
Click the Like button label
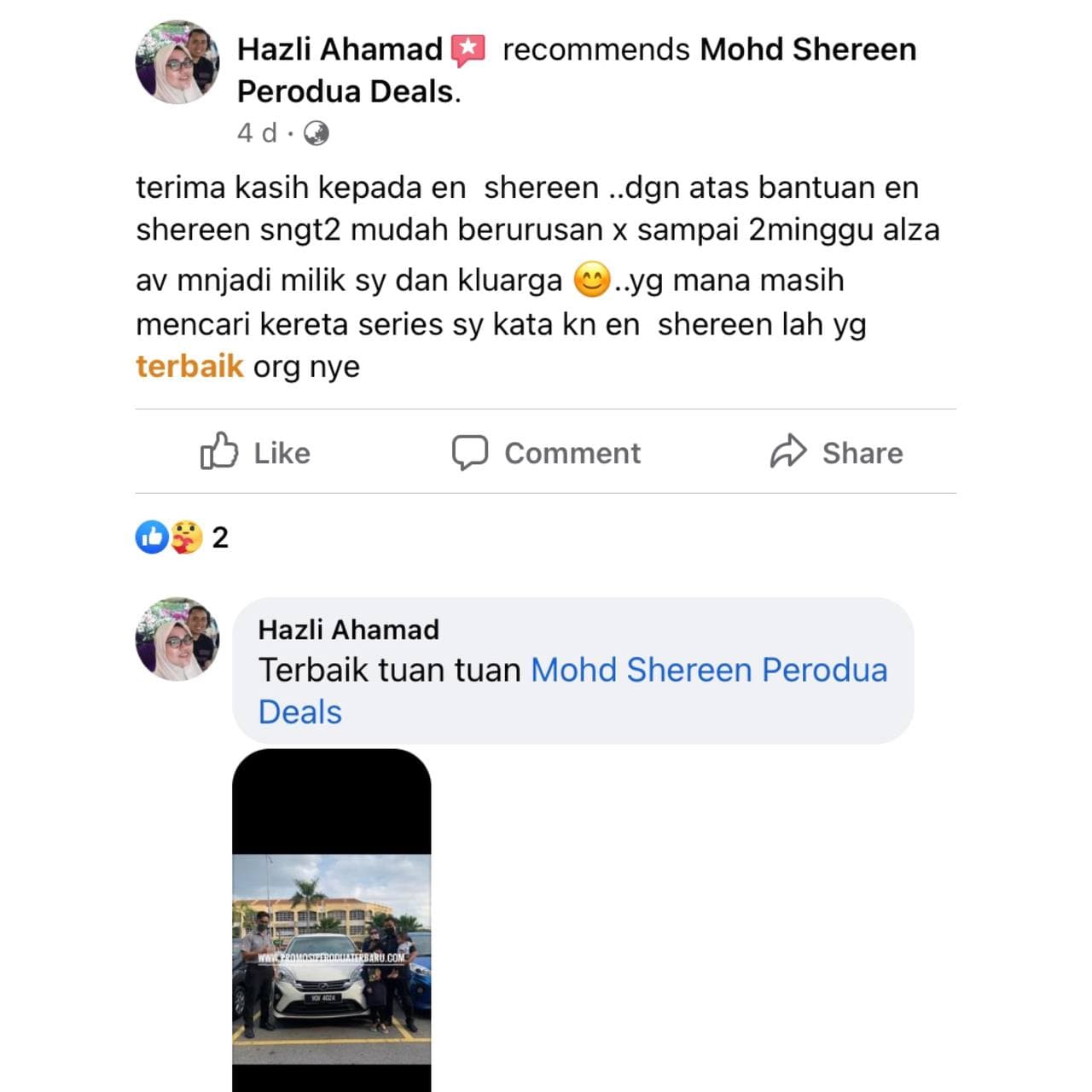click(282, 453)
